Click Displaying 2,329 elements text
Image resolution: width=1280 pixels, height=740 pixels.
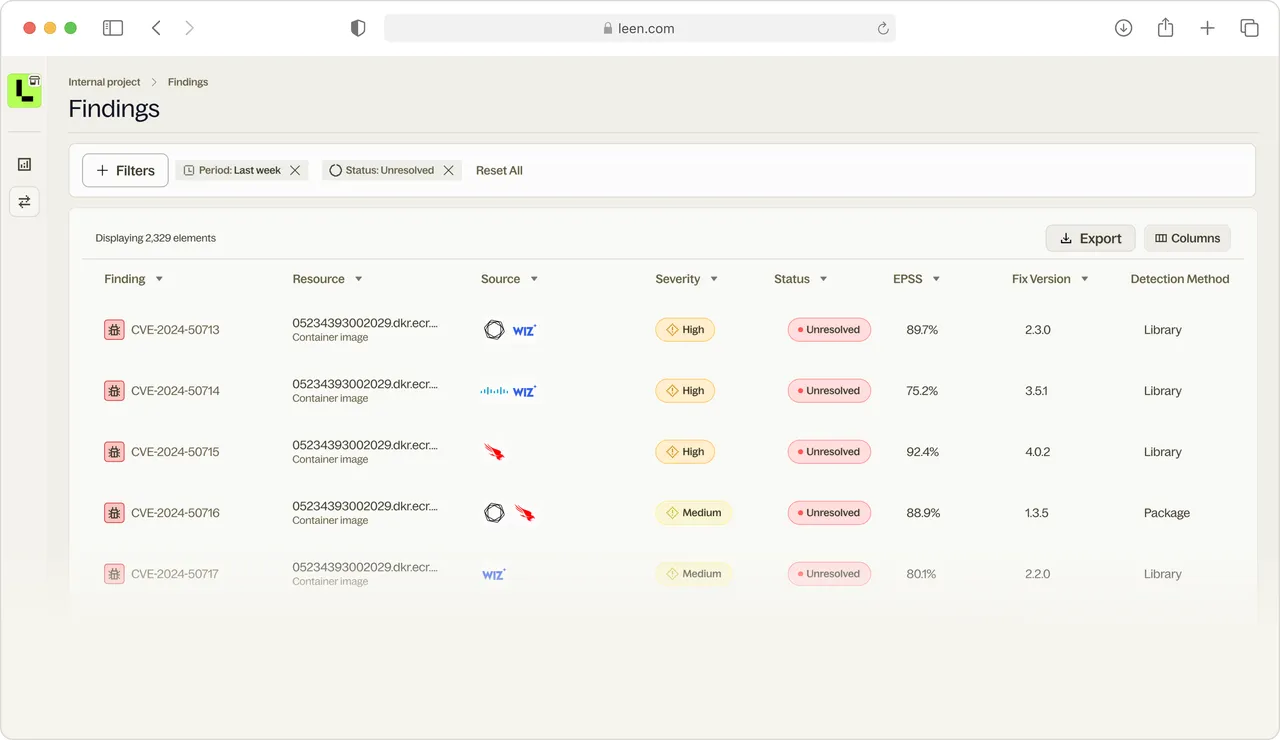156,238
